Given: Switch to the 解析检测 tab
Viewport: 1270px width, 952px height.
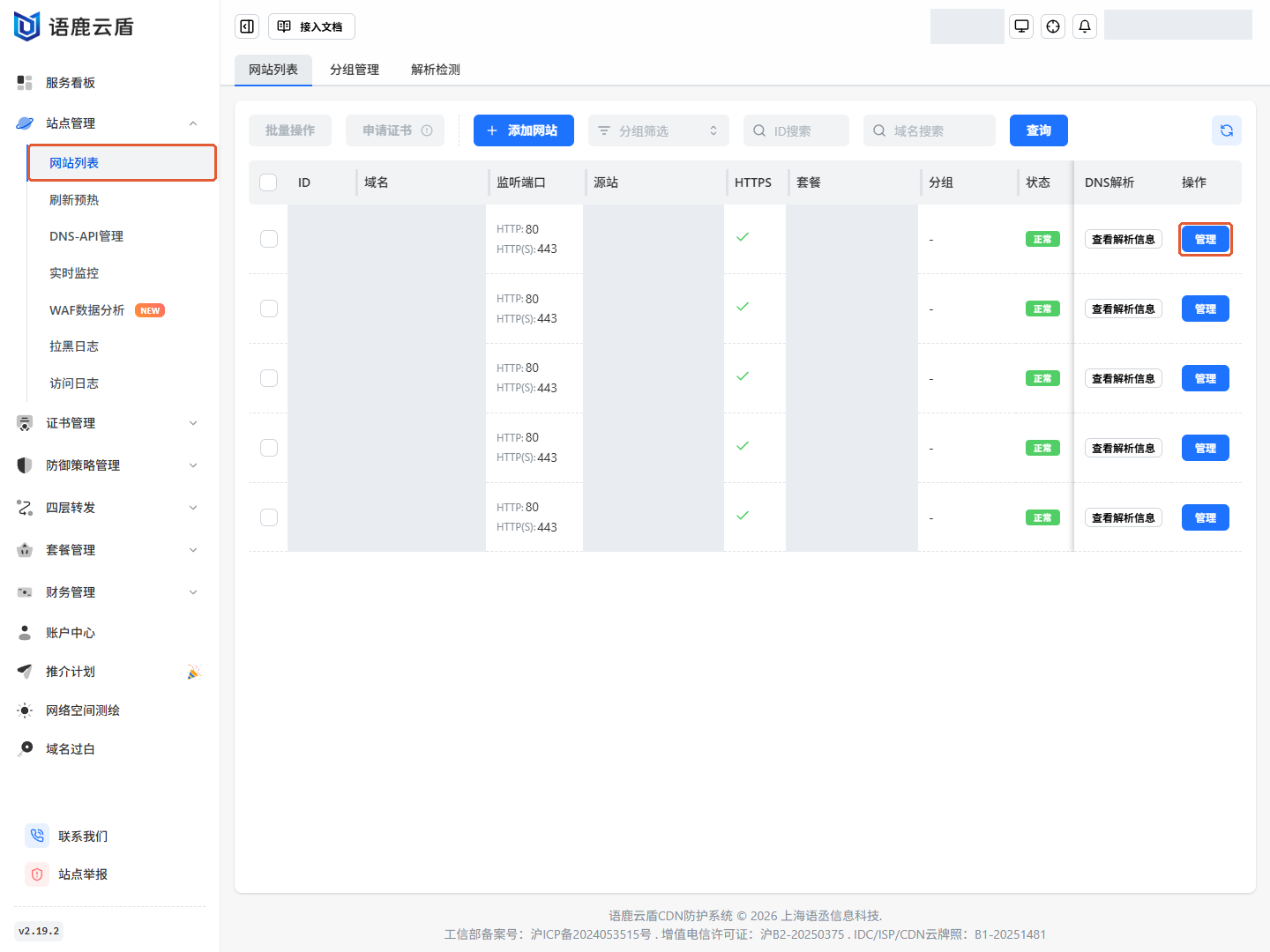Looking at the screenshot, I should (x=436, y=70).
